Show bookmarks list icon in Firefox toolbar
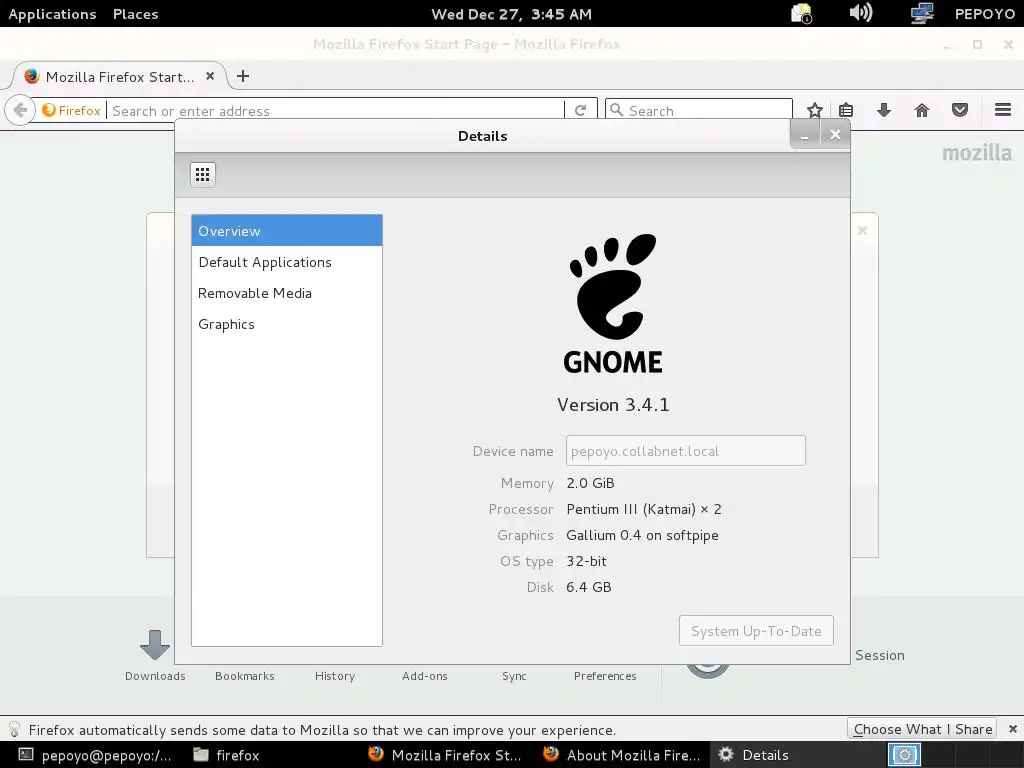The height and width of the screenshot is (768, 1024). [x=846, y=110]
